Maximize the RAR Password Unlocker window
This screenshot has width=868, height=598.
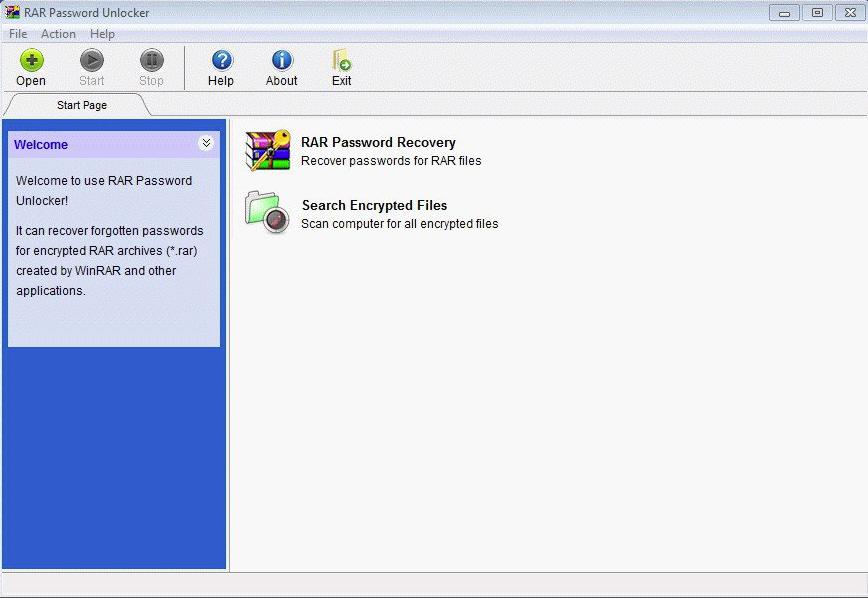tap(817, 13)
